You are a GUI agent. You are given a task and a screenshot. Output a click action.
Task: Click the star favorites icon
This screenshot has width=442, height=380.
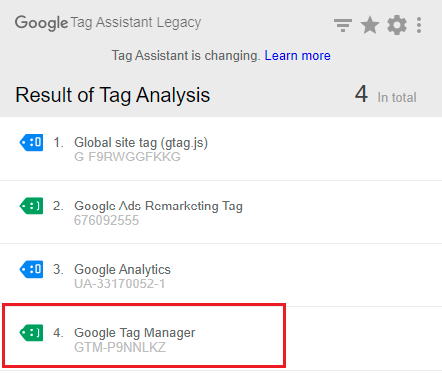370,25
